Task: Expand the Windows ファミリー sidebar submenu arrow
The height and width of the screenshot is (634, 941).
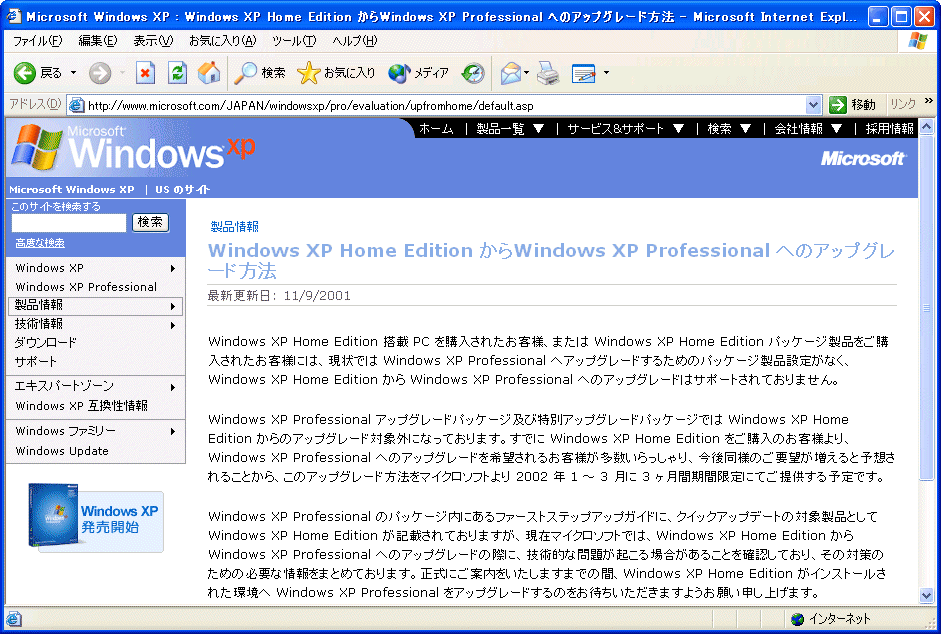Action: click(x=173, y=432)
